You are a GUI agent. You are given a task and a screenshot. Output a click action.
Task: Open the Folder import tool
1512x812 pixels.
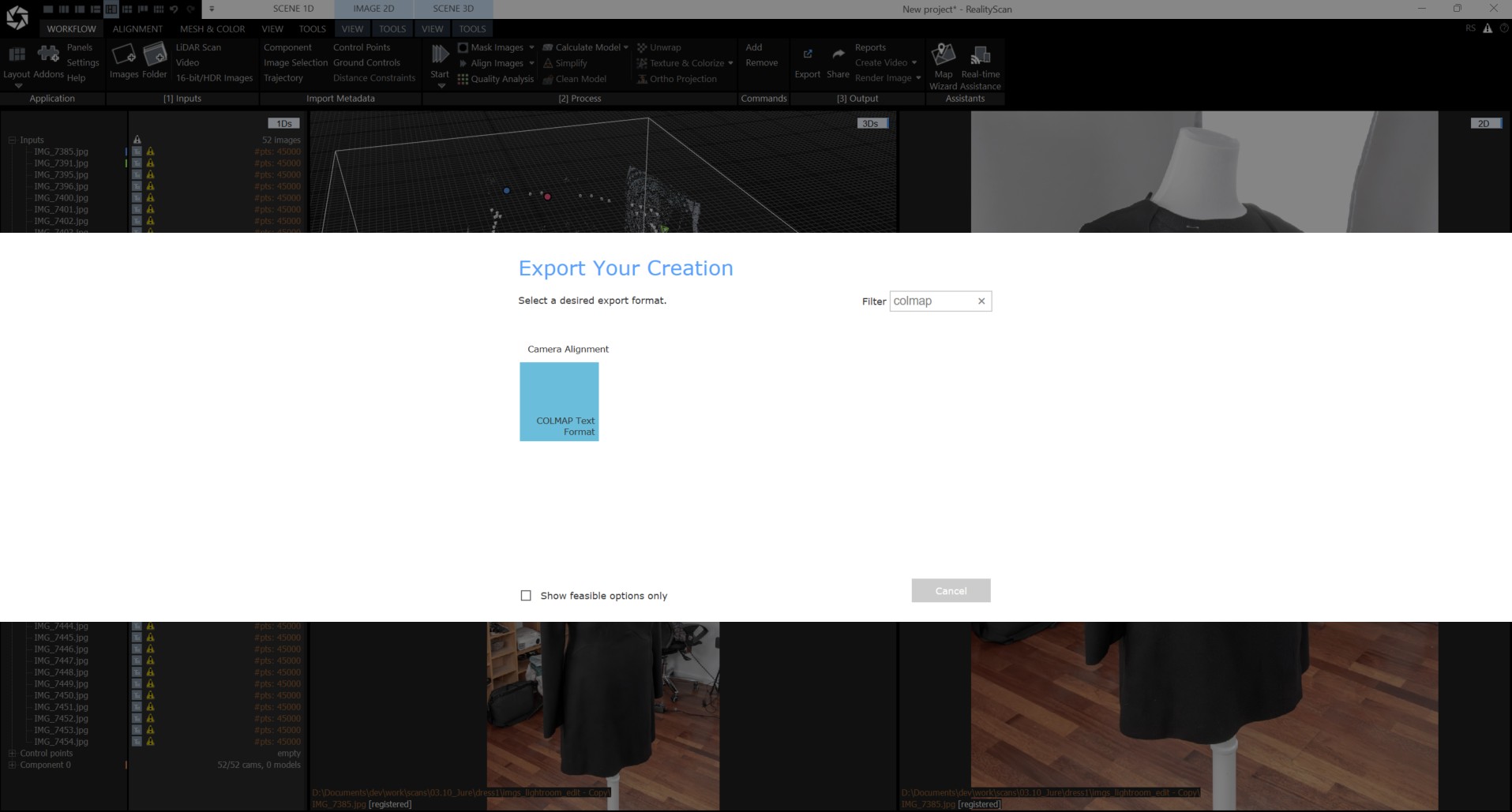coord(155,57)
